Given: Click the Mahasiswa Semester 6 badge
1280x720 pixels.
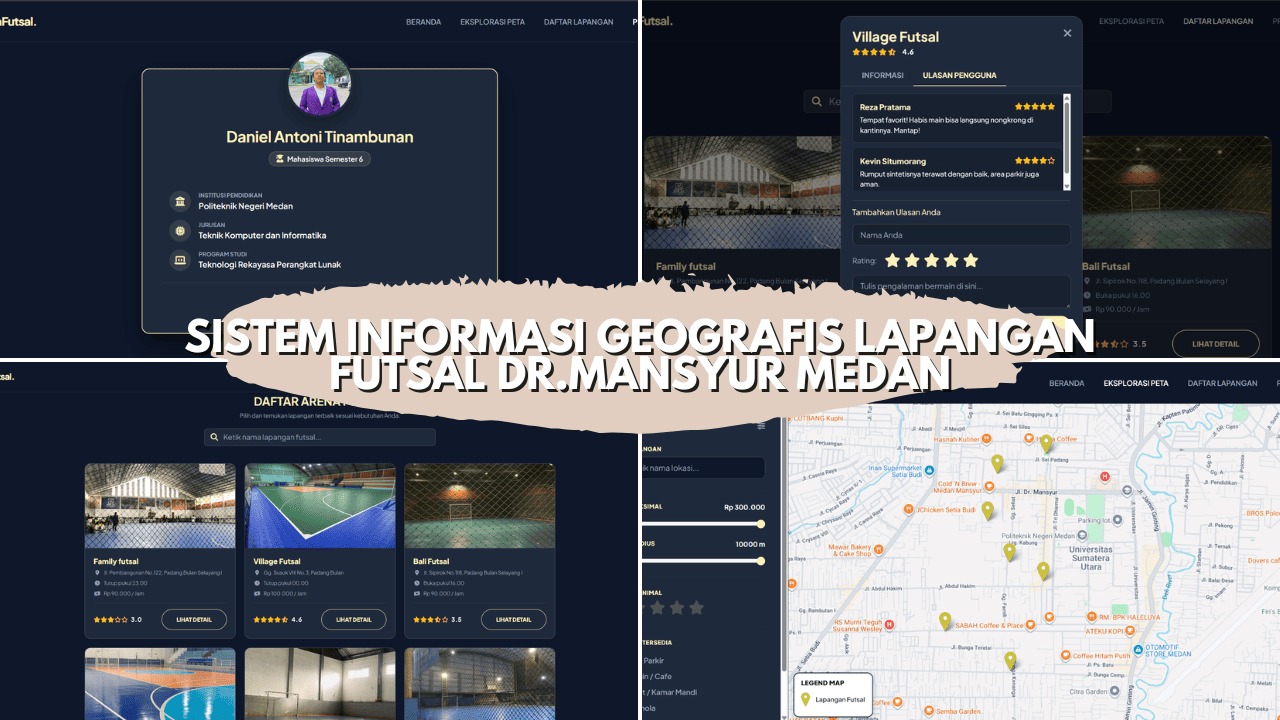Looking at the screenshot, I should (320, 158).
